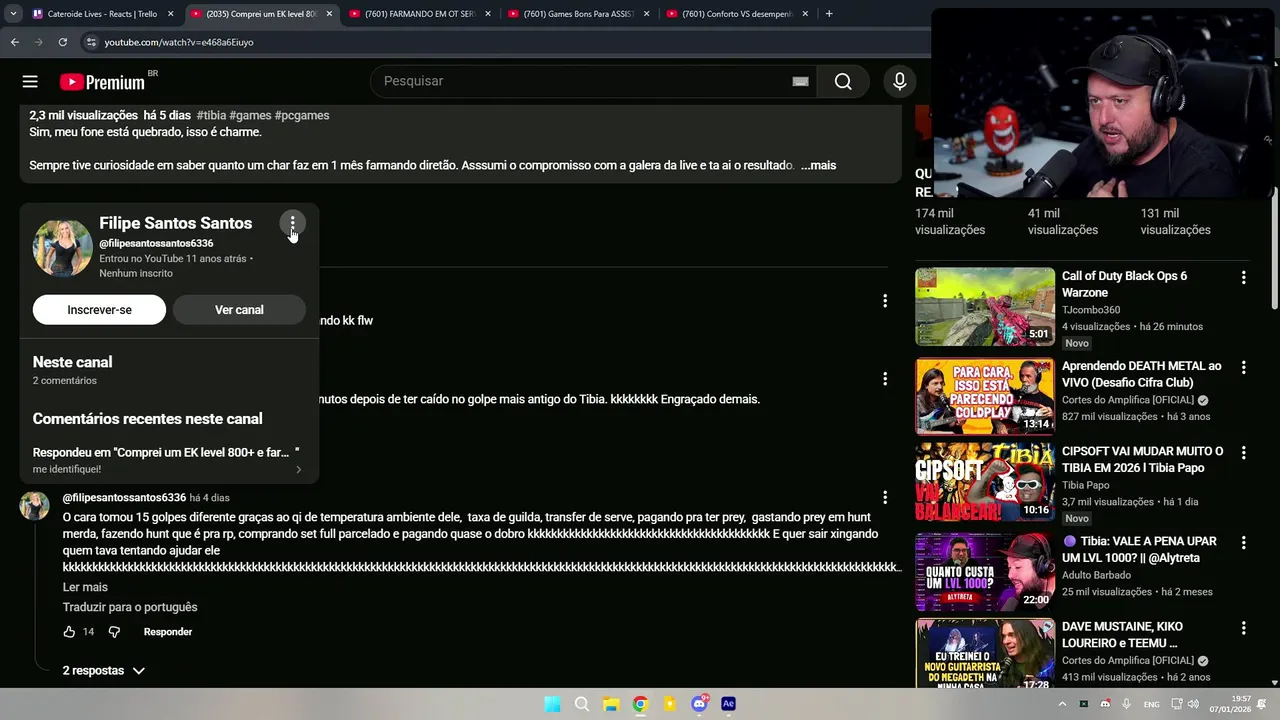Reload the page
Viewport: 1280px width, 720px height.
[x=62, y=42]
